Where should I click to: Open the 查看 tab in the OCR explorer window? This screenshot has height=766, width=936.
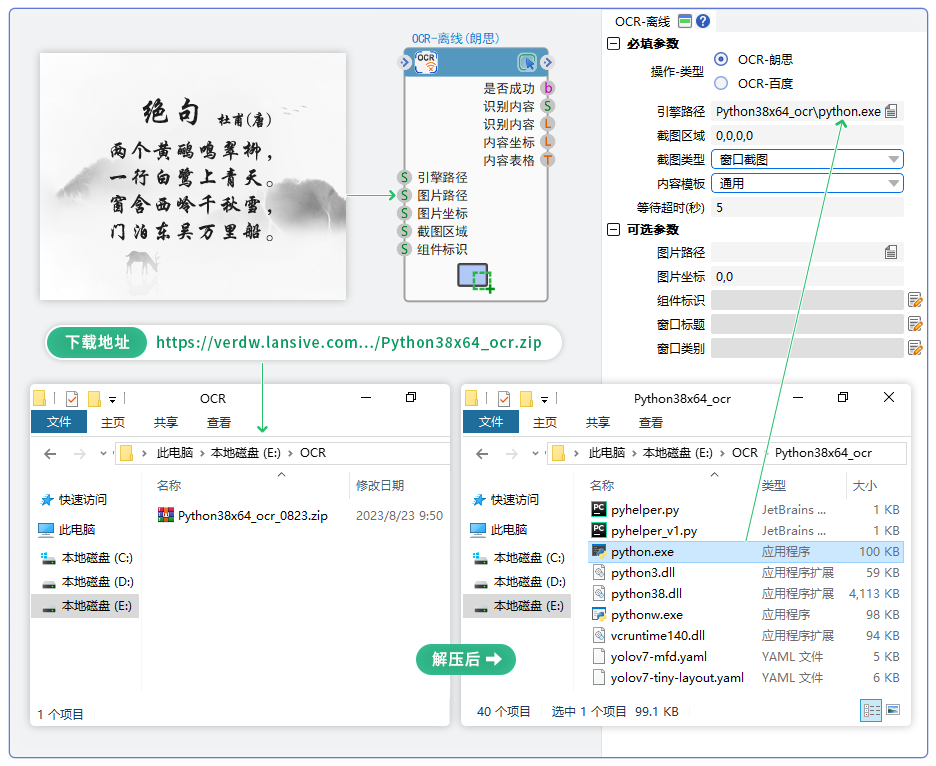[218, 422]
